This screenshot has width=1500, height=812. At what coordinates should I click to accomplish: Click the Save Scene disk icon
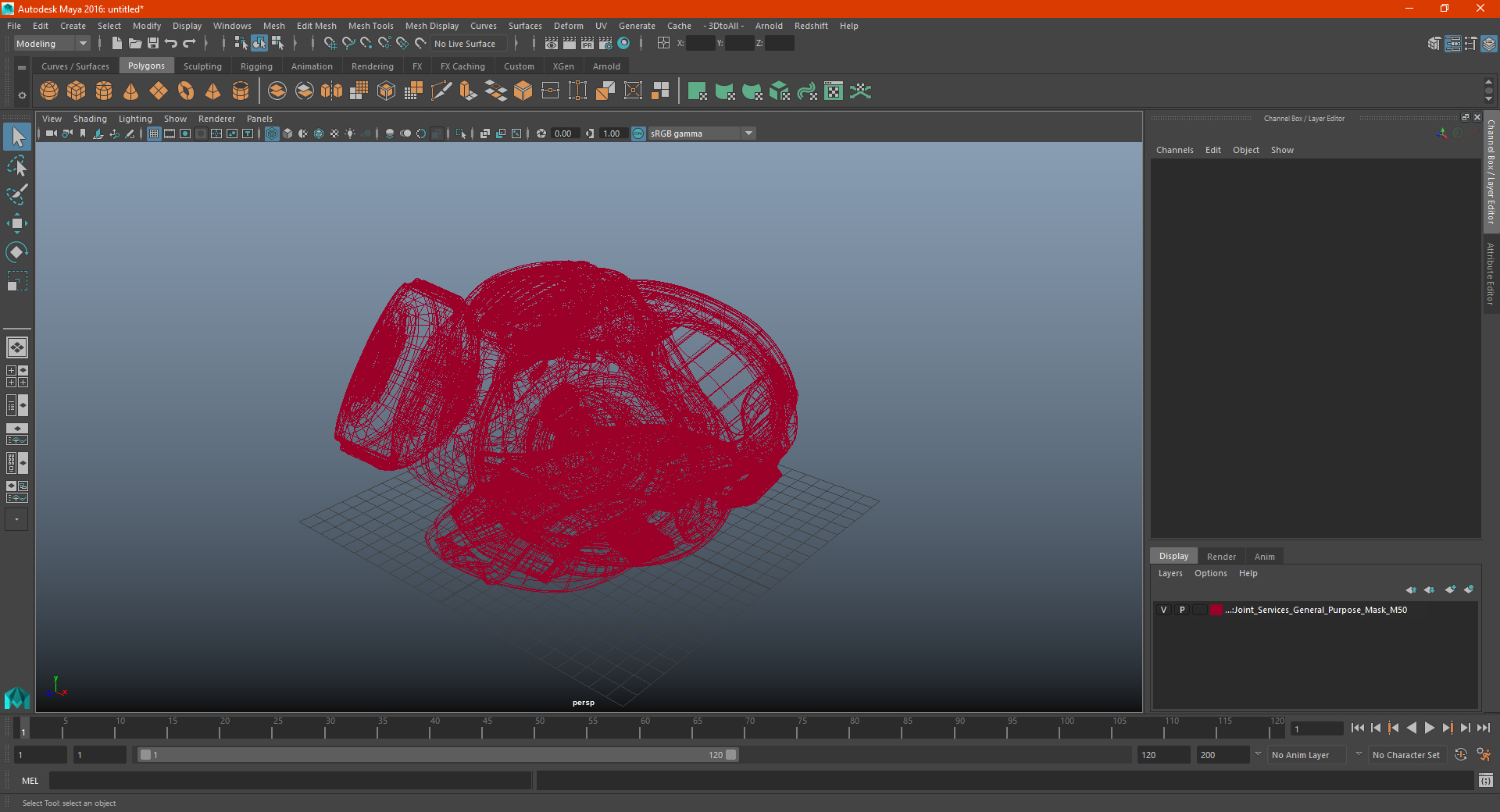click(153, 44)
